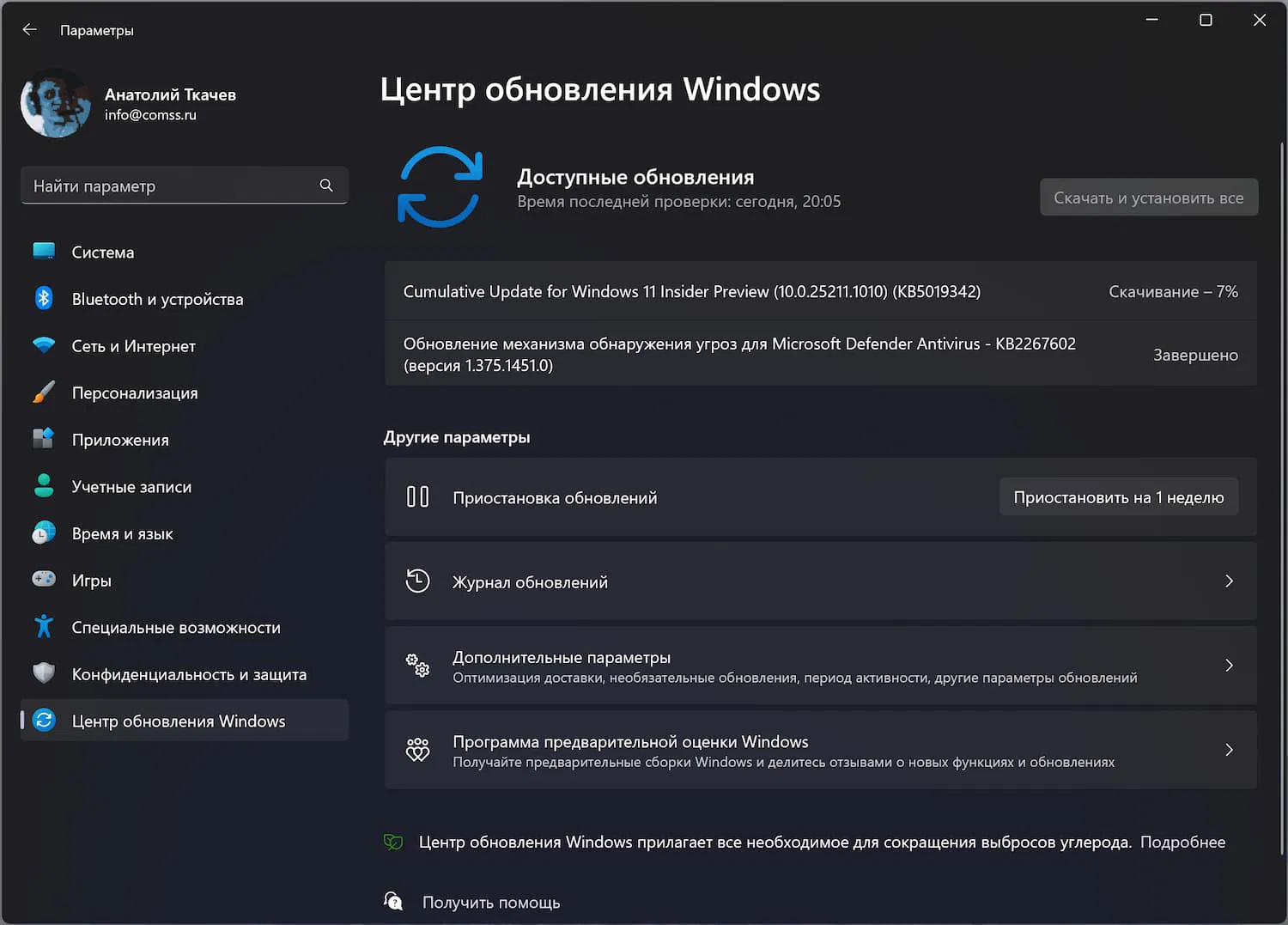Click the pause icon next to Приостановка обновлений
Screen dimensions: 1288x925
(x=417, y=497)
